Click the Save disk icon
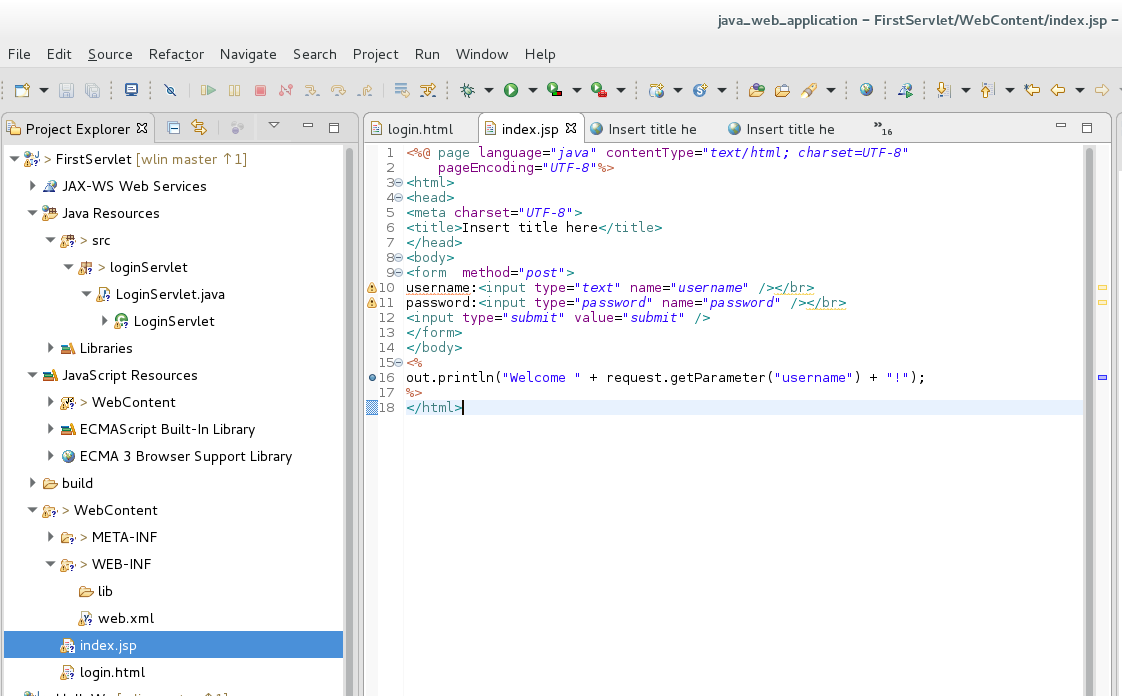 tap(67, 90)
